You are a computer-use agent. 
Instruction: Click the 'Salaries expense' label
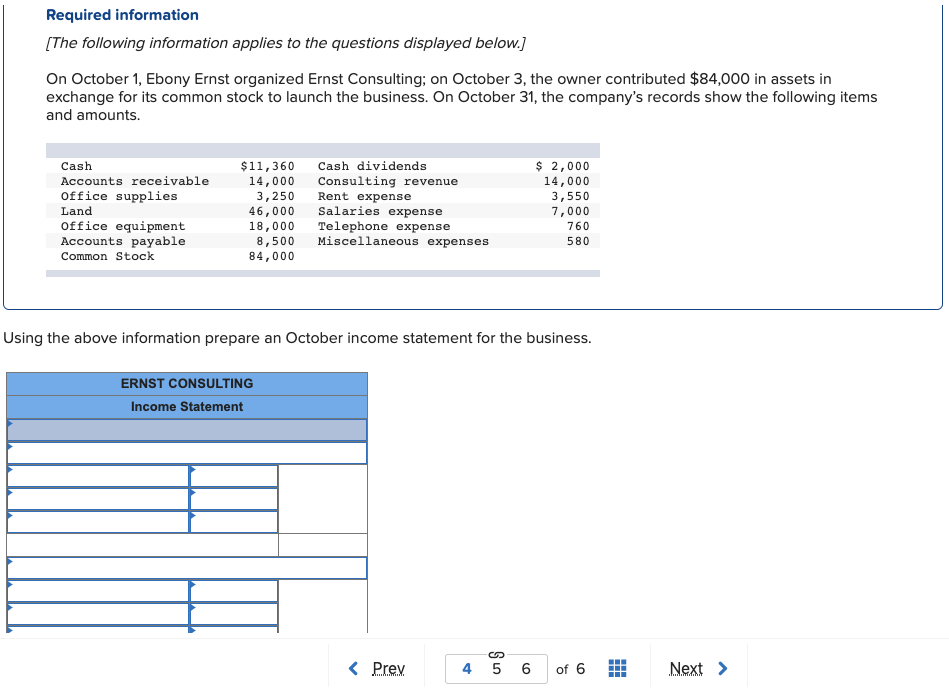click(380, 211)
